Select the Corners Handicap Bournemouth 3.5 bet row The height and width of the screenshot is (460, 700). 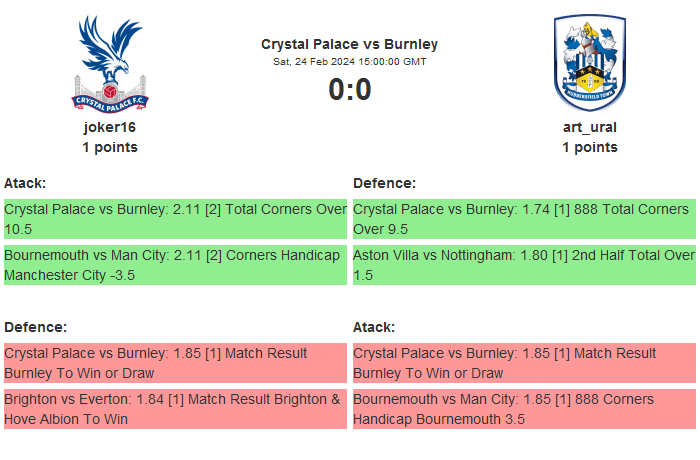[x=524, y=409]
